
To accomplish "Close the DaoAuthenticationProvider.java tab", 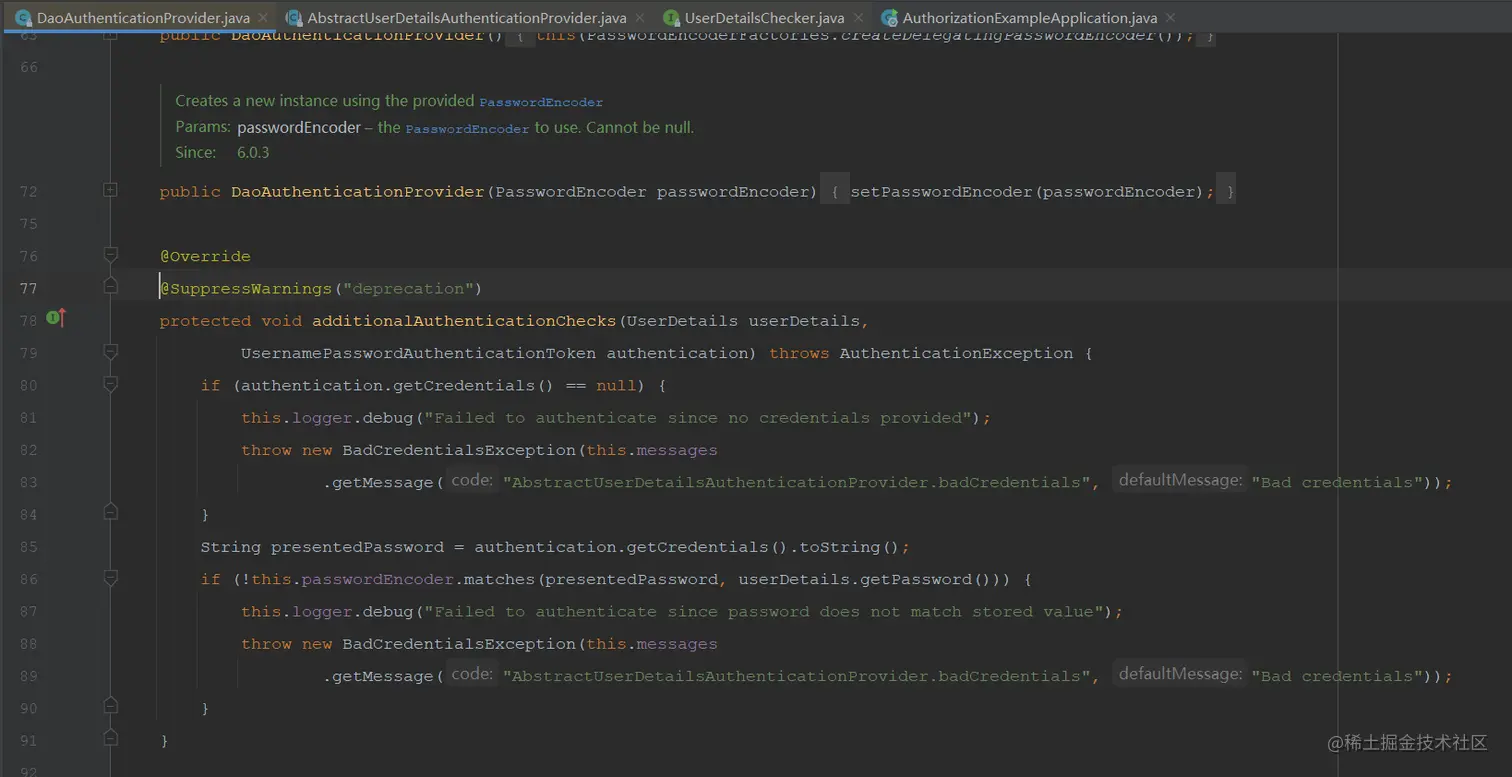I will [263, 18].
